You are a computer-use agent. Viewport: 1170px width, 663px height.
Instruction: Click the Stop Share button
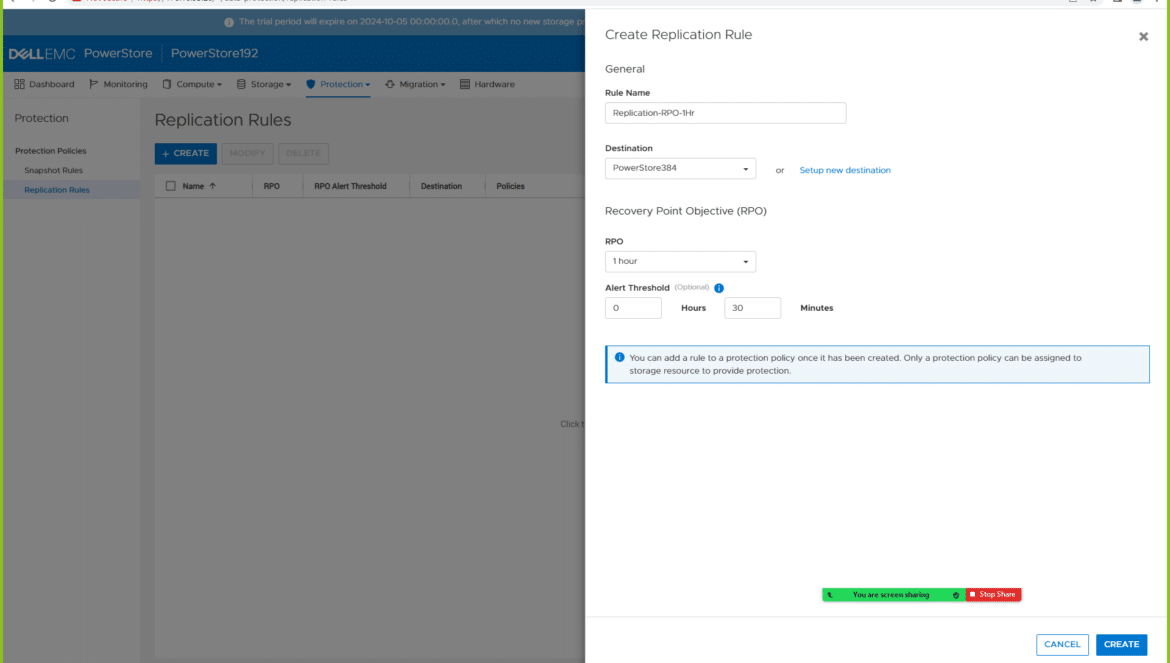[x=993, y=594]
